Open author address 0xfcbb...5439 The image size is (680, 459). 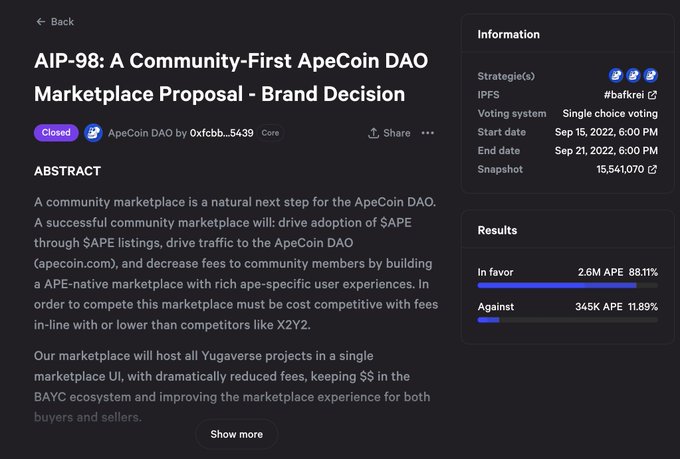[221, 133]
